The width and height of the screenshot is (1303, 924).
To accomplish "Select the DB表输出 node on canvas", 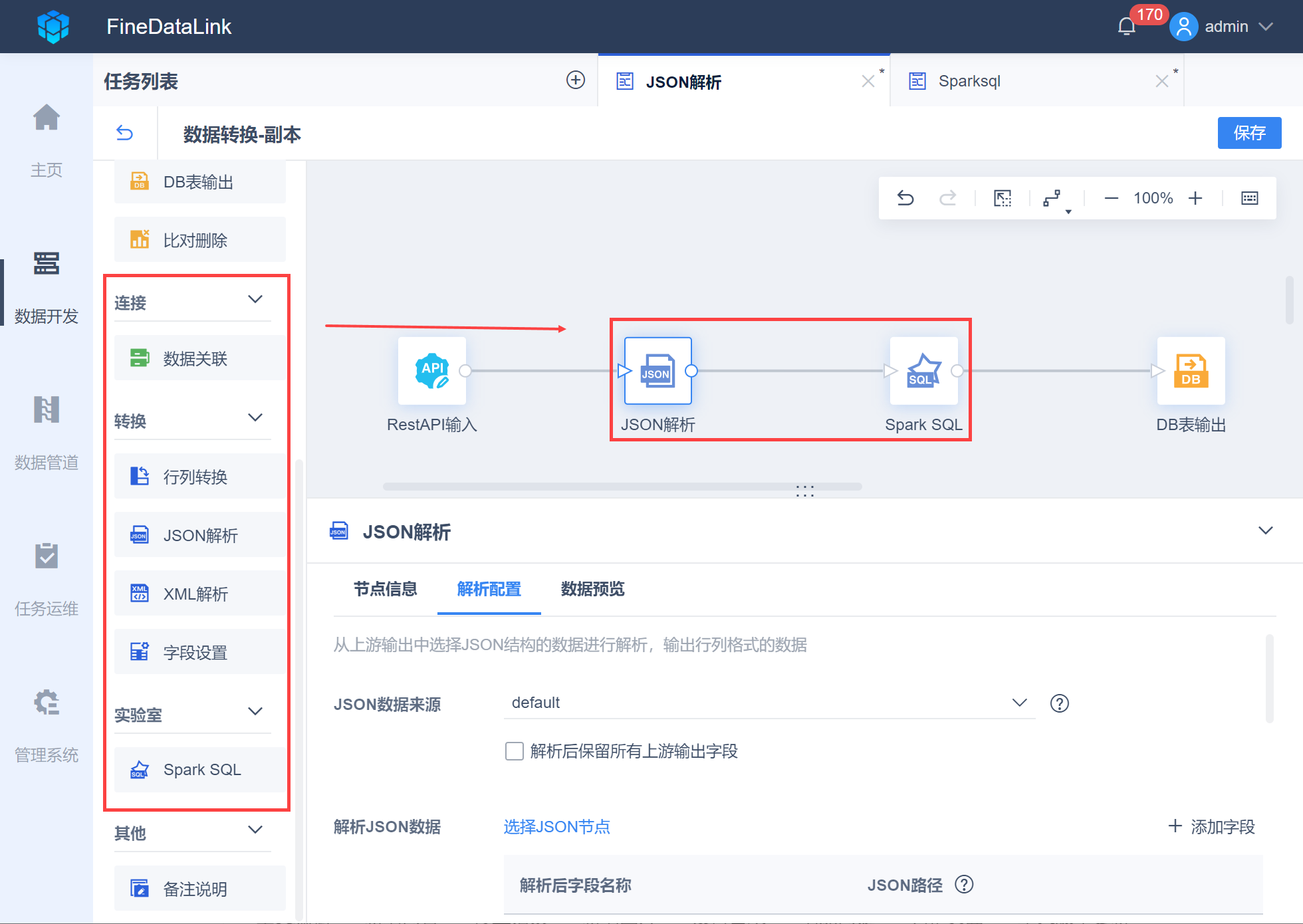I will pyautogui.click(x=1191, y=371).
